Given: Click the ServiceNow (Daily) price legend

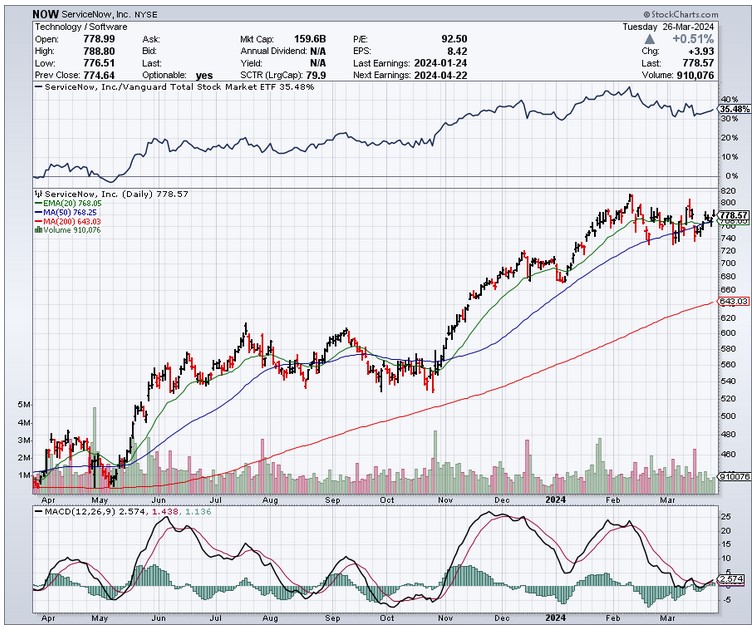Looking at the screenshot, I should (89, 191).
